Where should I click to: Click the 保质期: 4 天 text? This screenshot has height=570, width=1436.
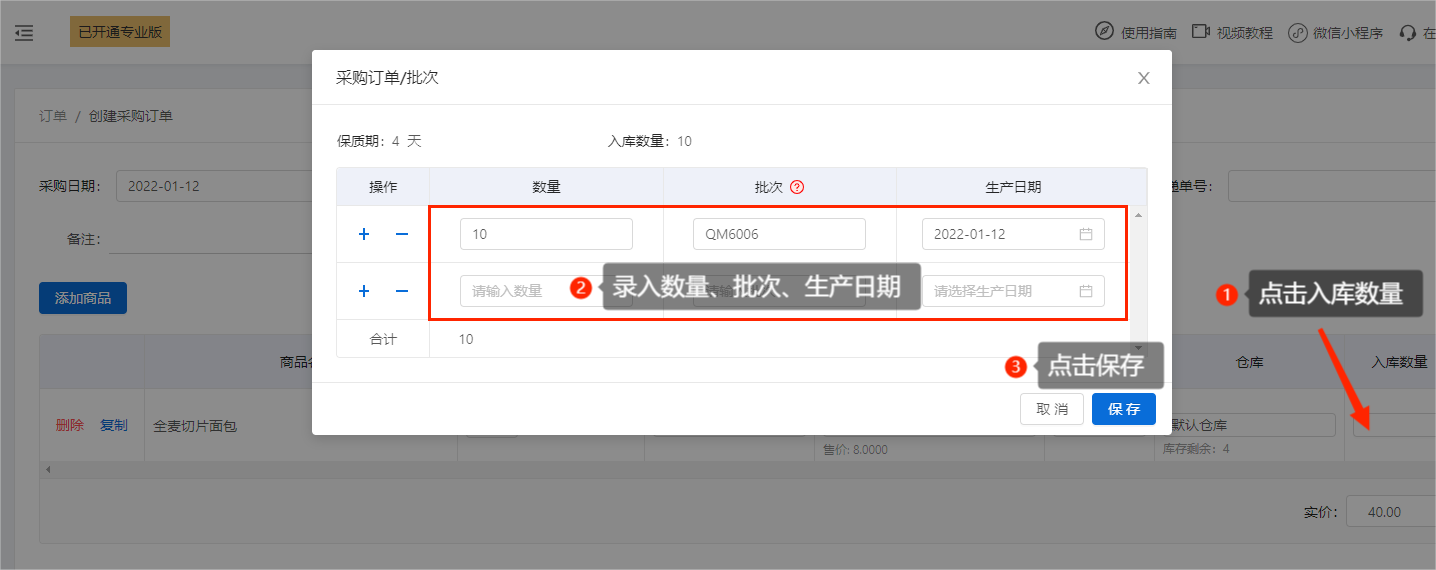379,141
